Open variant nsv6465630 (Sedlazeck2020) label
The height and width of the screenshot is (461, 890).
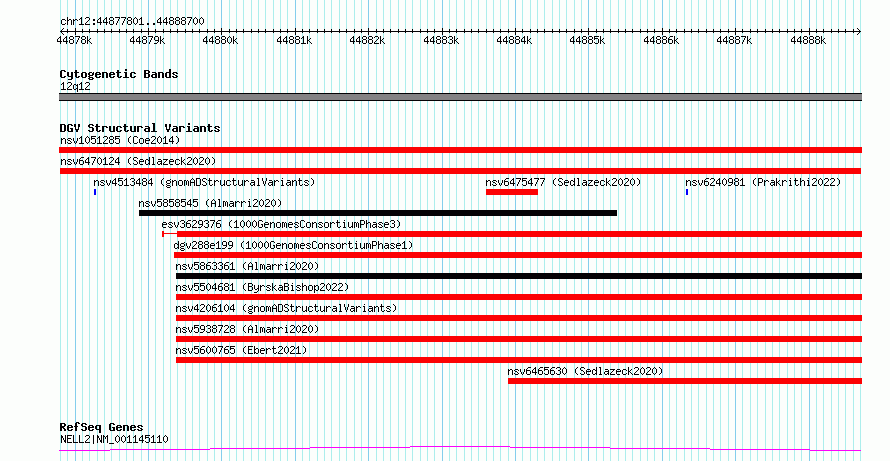click(x=585, y=371)
